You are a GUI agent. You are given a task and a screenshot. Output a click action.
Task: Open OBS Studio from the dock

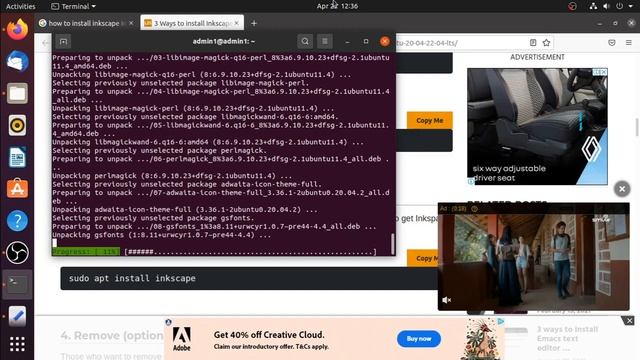pyautogui.click(x=17, y=252)
